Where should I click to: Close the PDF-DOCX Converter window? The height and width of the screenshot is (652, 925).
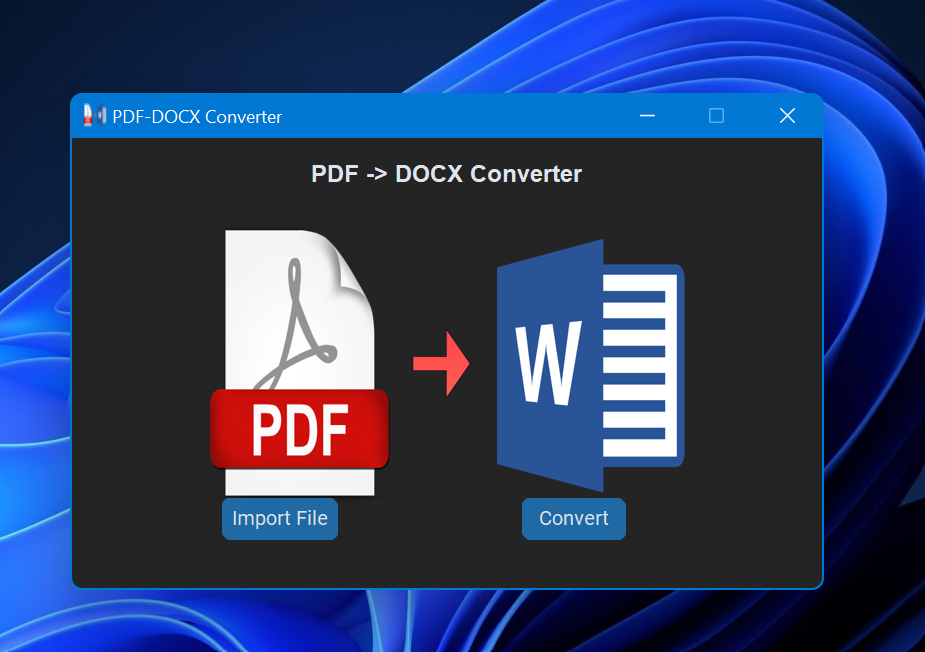click(787, 116)
